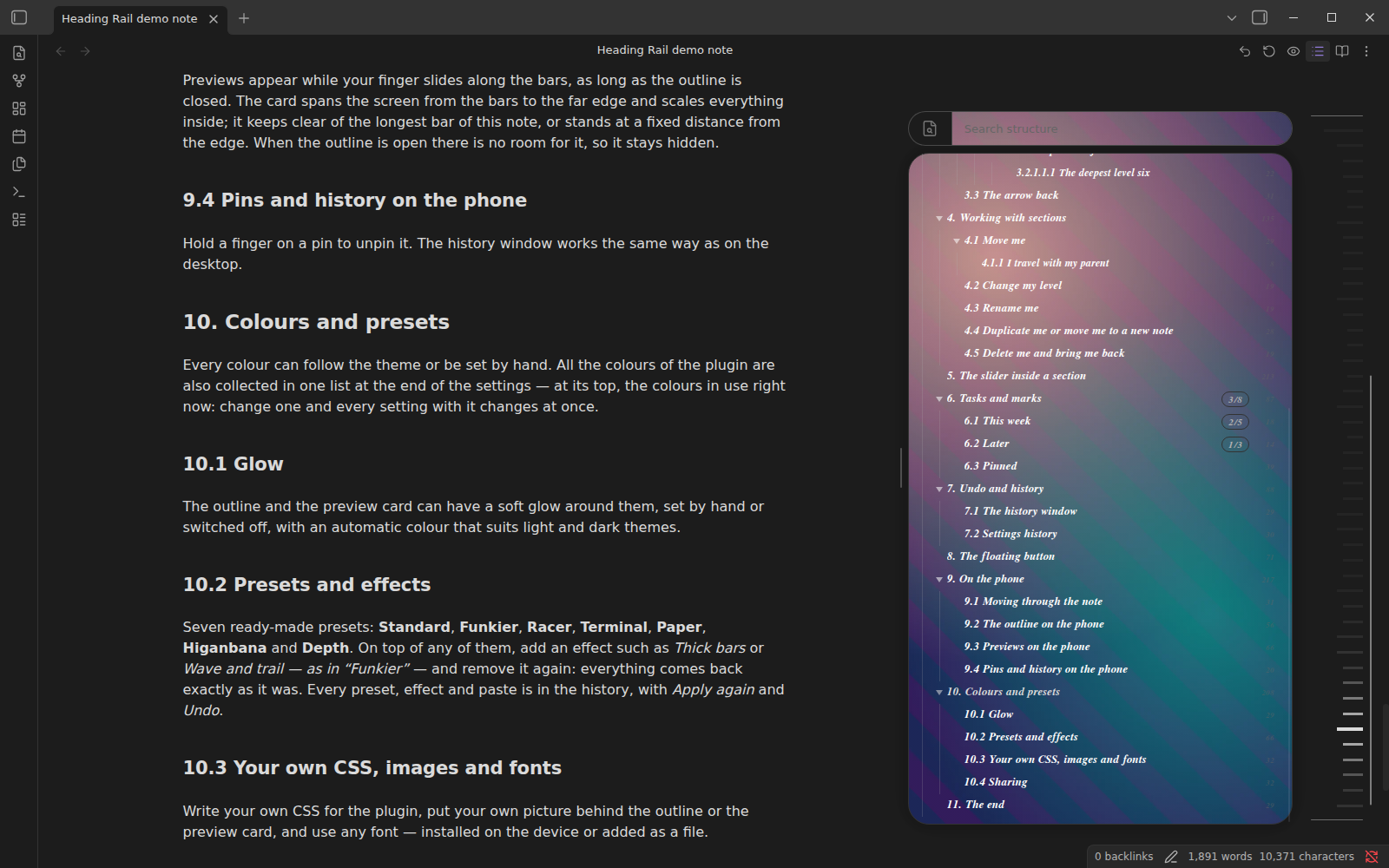
Task: Close the 'Heading Rail demo note' tab
Action: click(214, 18)
